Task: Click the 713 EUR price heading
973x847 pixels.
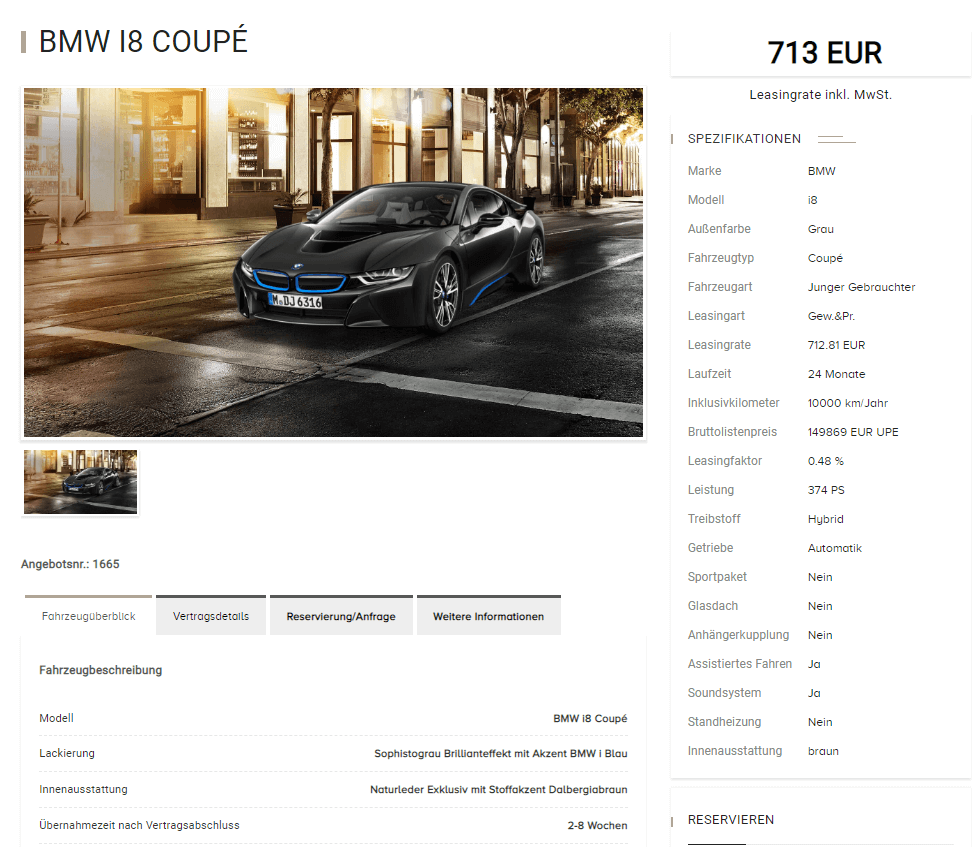Action: [x=824, y=53]
